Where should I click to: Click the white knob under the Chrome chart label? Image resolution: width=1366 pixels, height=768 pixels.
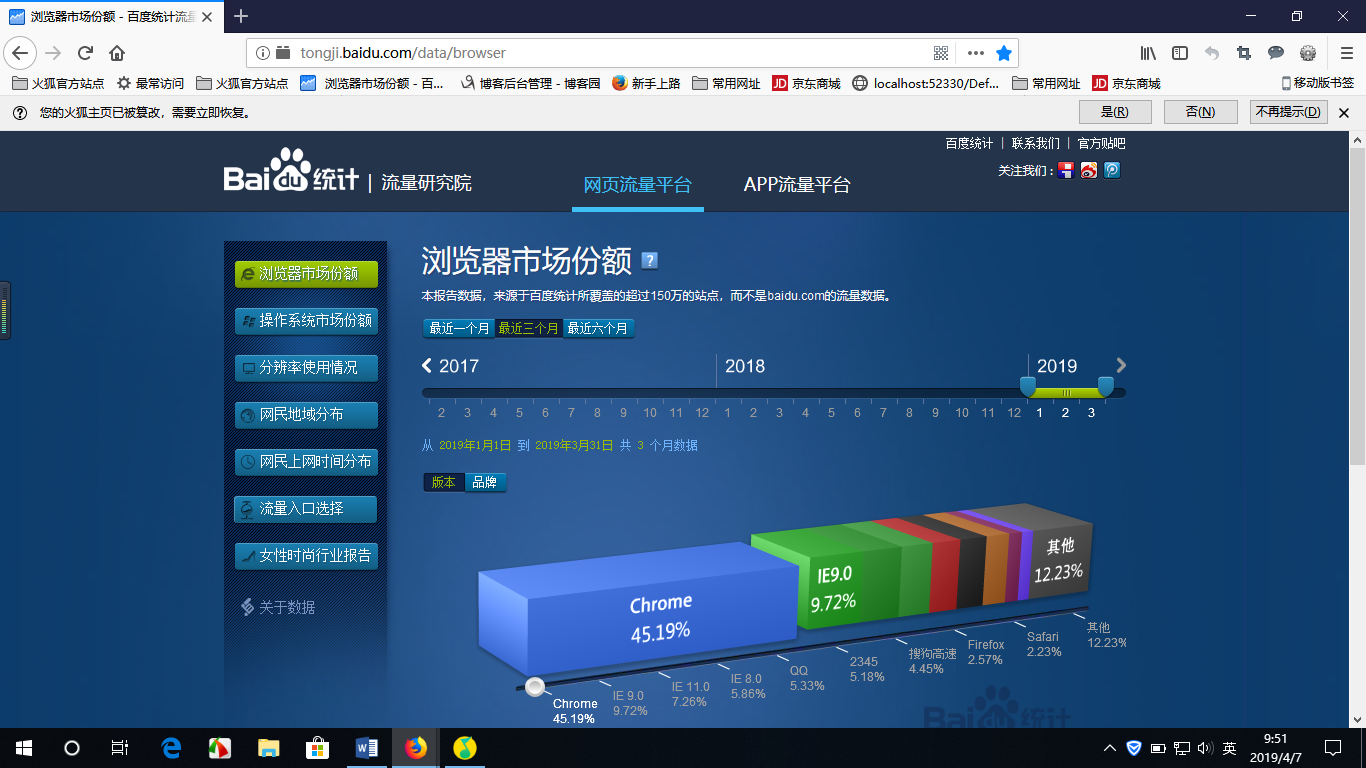click(x=535, y=686)
